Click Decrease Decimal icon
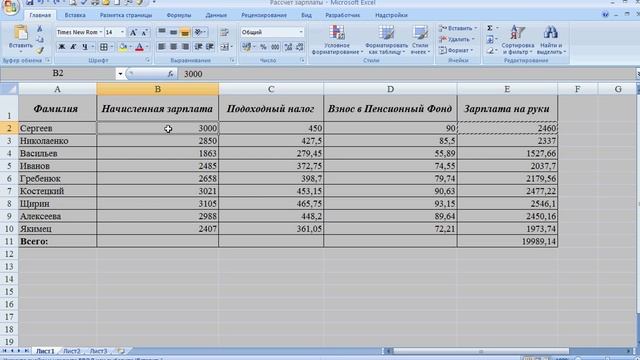The height and width of the screenshot is (360, 640). 300,47
